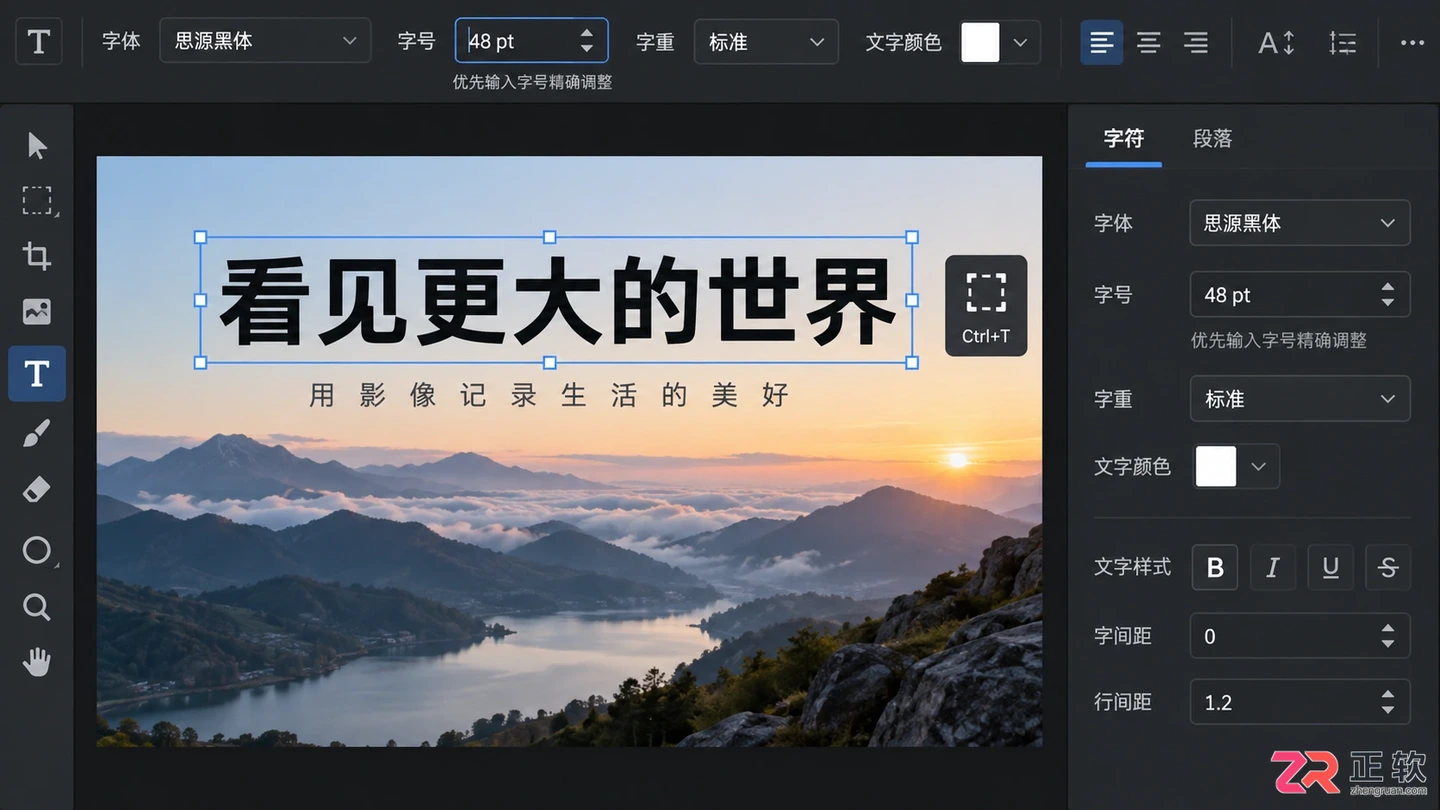Click the 字间距 value field
The image size is (1440, 810).
1300,636
